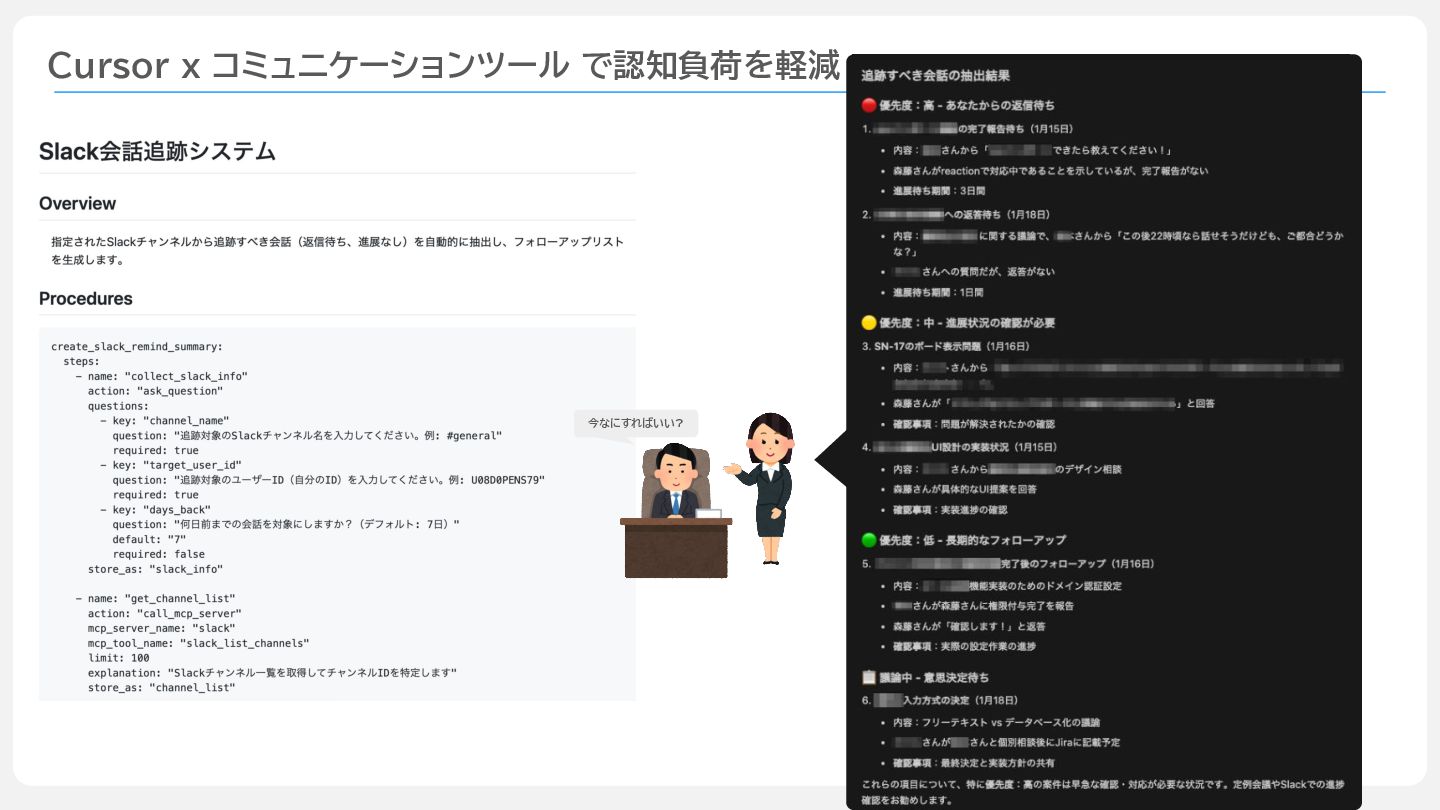
Task: Click the bullet 確認事項:実装進捗の確認
Action: pos(950,510)
